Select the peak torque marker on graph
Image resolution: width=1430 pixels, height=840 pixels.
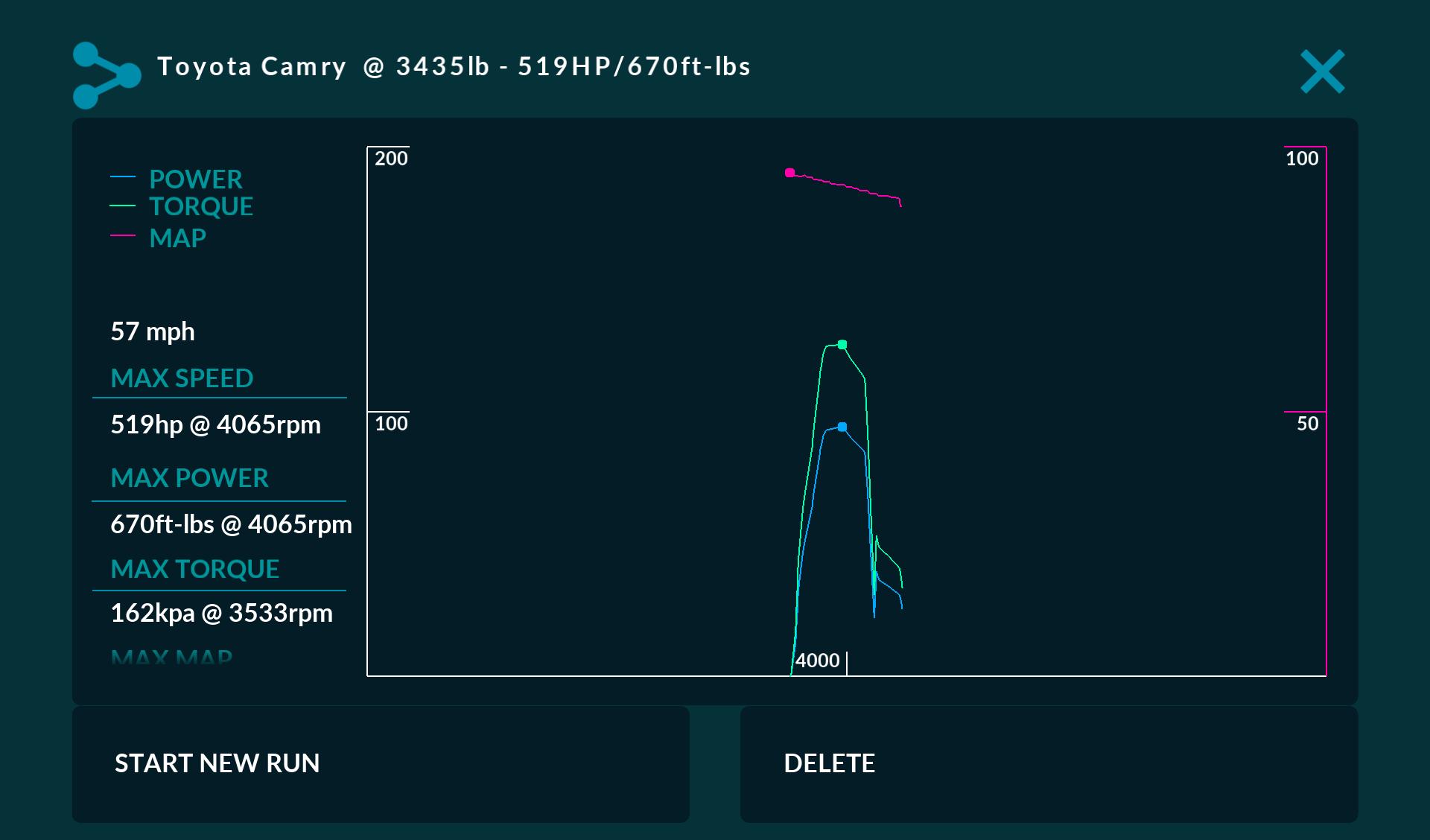pyautogui.click(x=842, y=345)
